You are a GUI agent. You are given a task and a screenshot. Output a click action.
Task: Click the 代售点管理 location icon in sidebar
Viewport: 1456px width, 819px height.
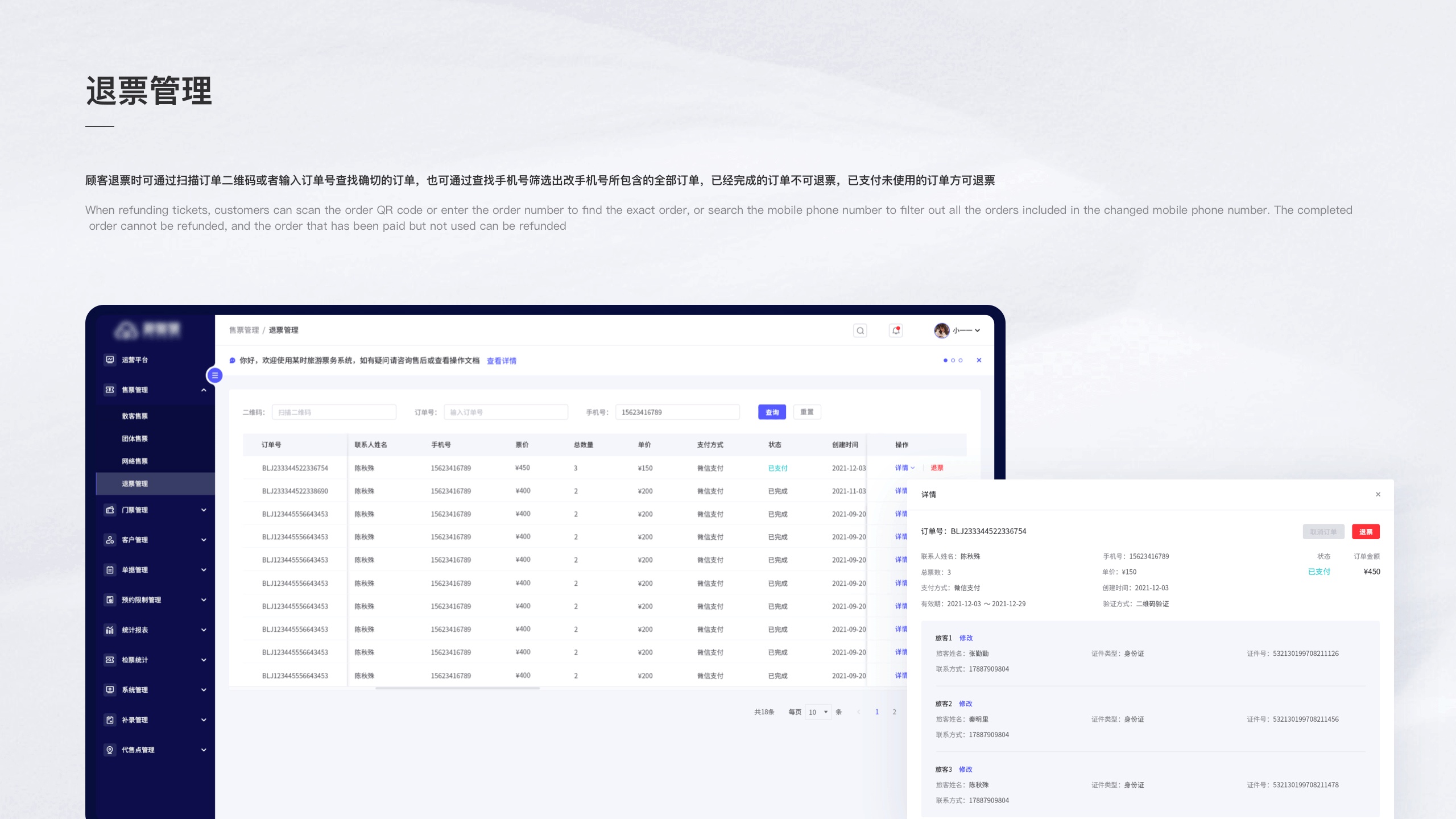pyautogui.click(x=110, y=750)
